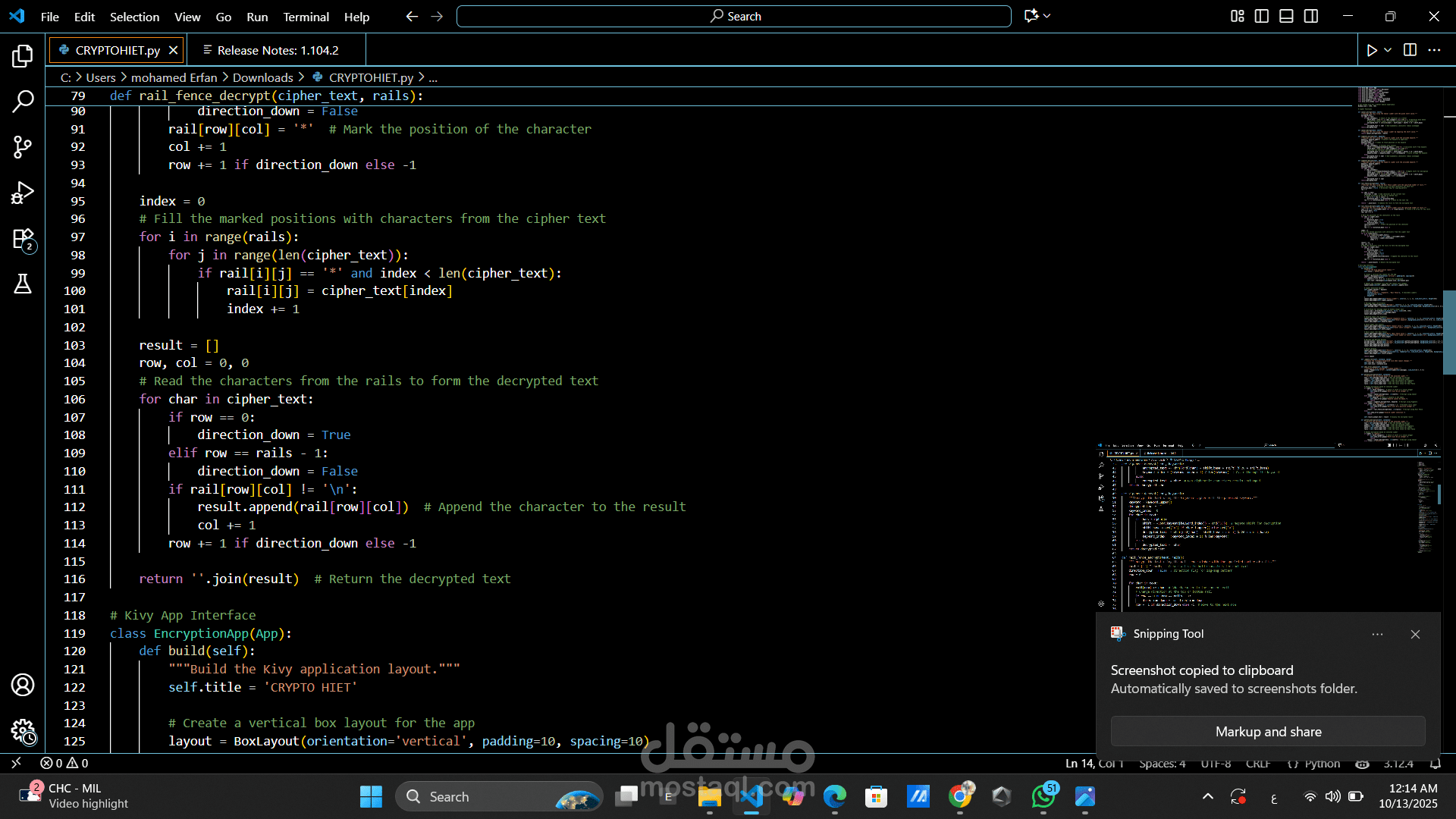Open the View menu
Viewport: 1456px width, 819px height.
(187, 16)
